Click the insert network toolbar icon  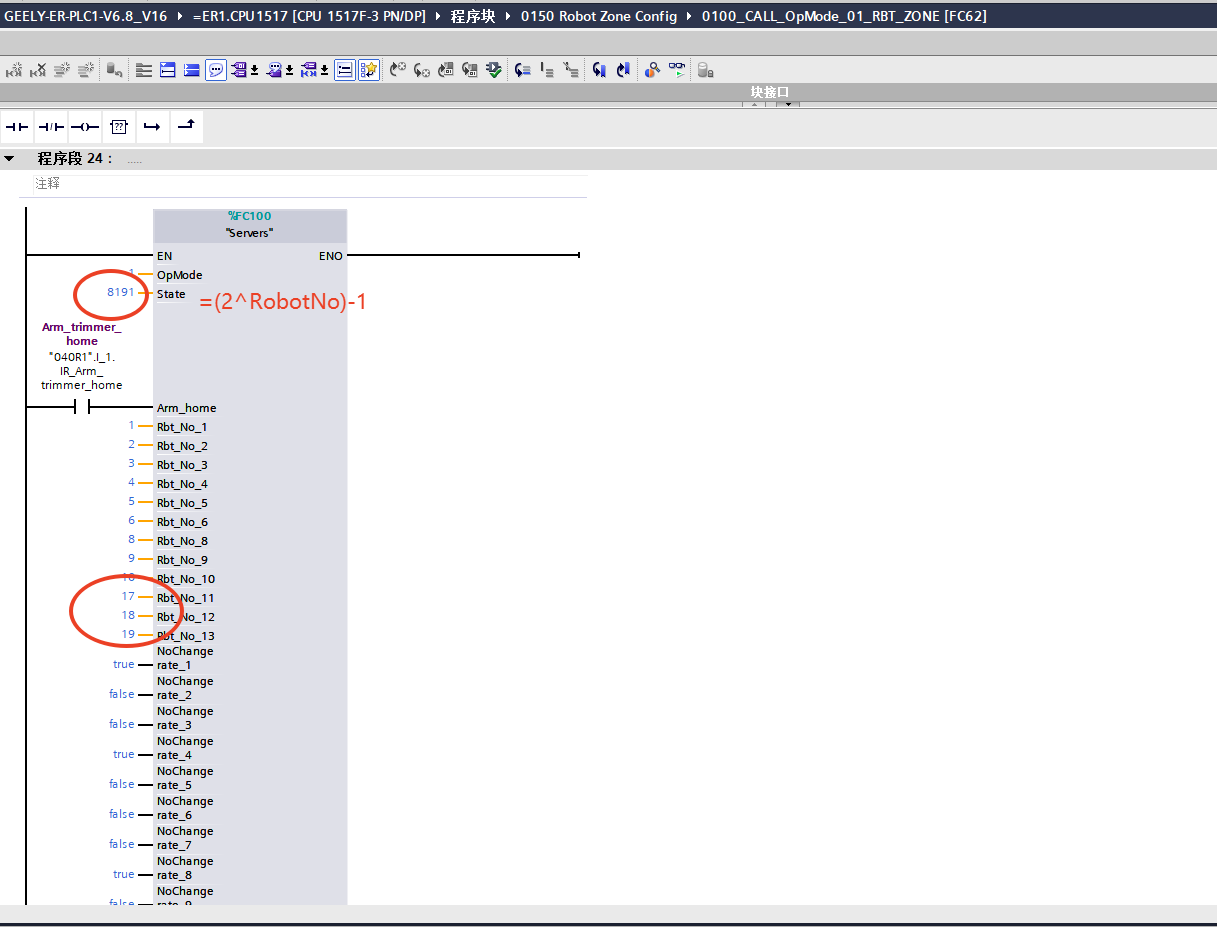click(x=14, y=70)
